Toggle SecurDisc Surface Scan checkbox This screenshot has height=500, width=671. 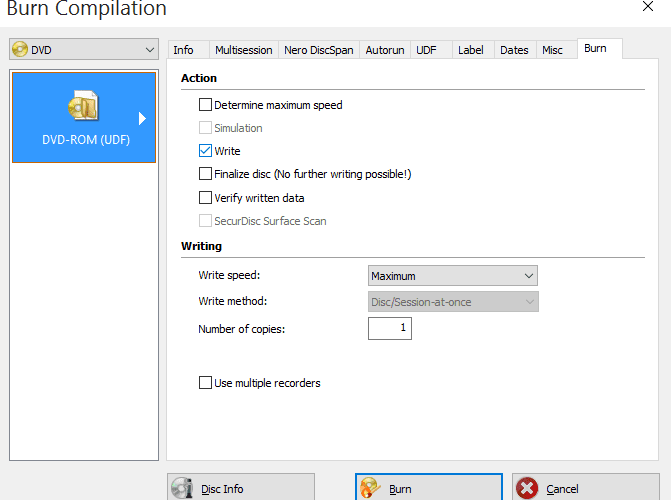pos(205,221)
